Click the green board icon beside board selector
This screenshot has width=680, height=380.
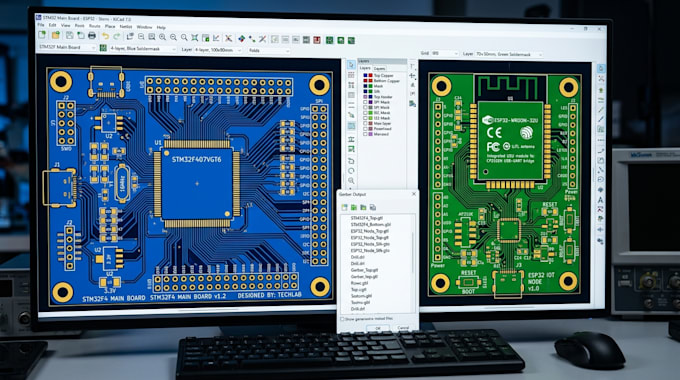coord(103,48)
